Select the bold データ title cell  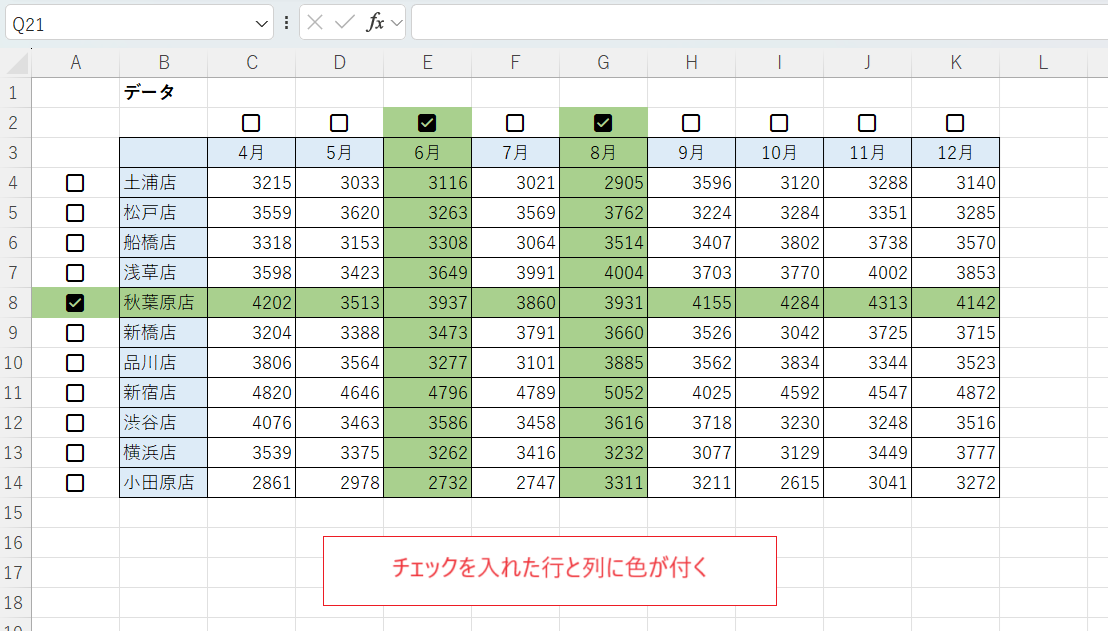tap(163, 93)
